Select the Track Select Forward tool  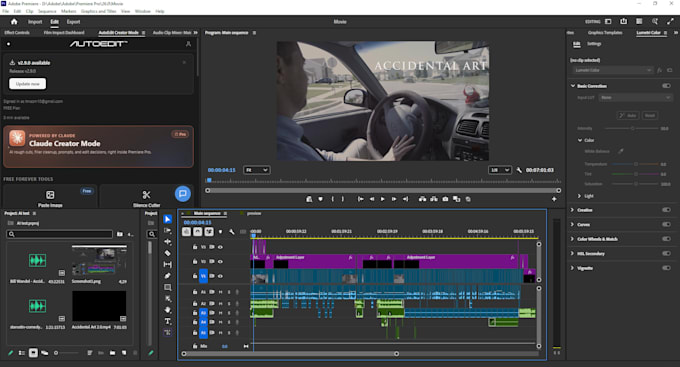(167, 230)
